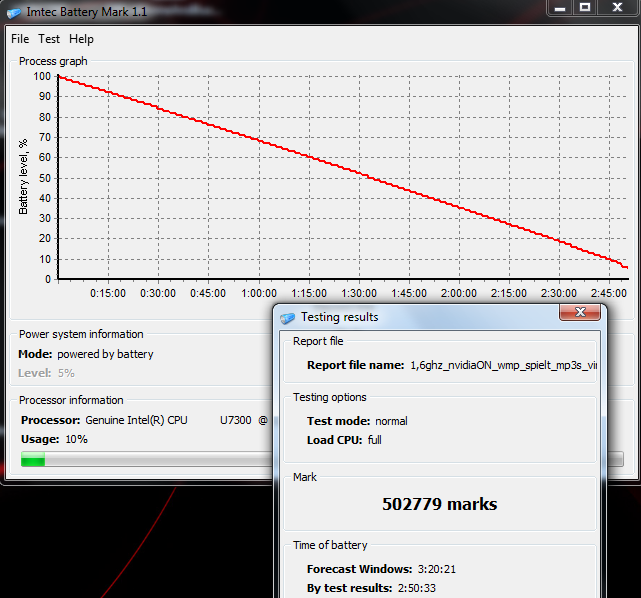
Task: Click the report file name value
Action: click(x=503, y=365)
